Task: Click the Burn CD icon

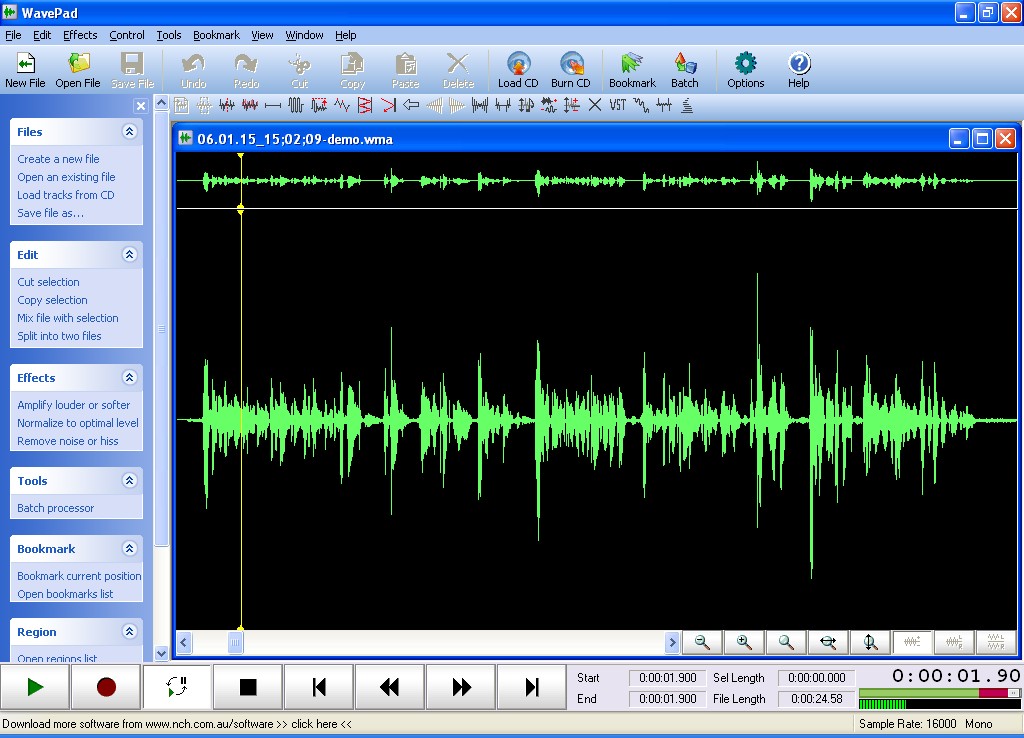Action: pos(571,69)
